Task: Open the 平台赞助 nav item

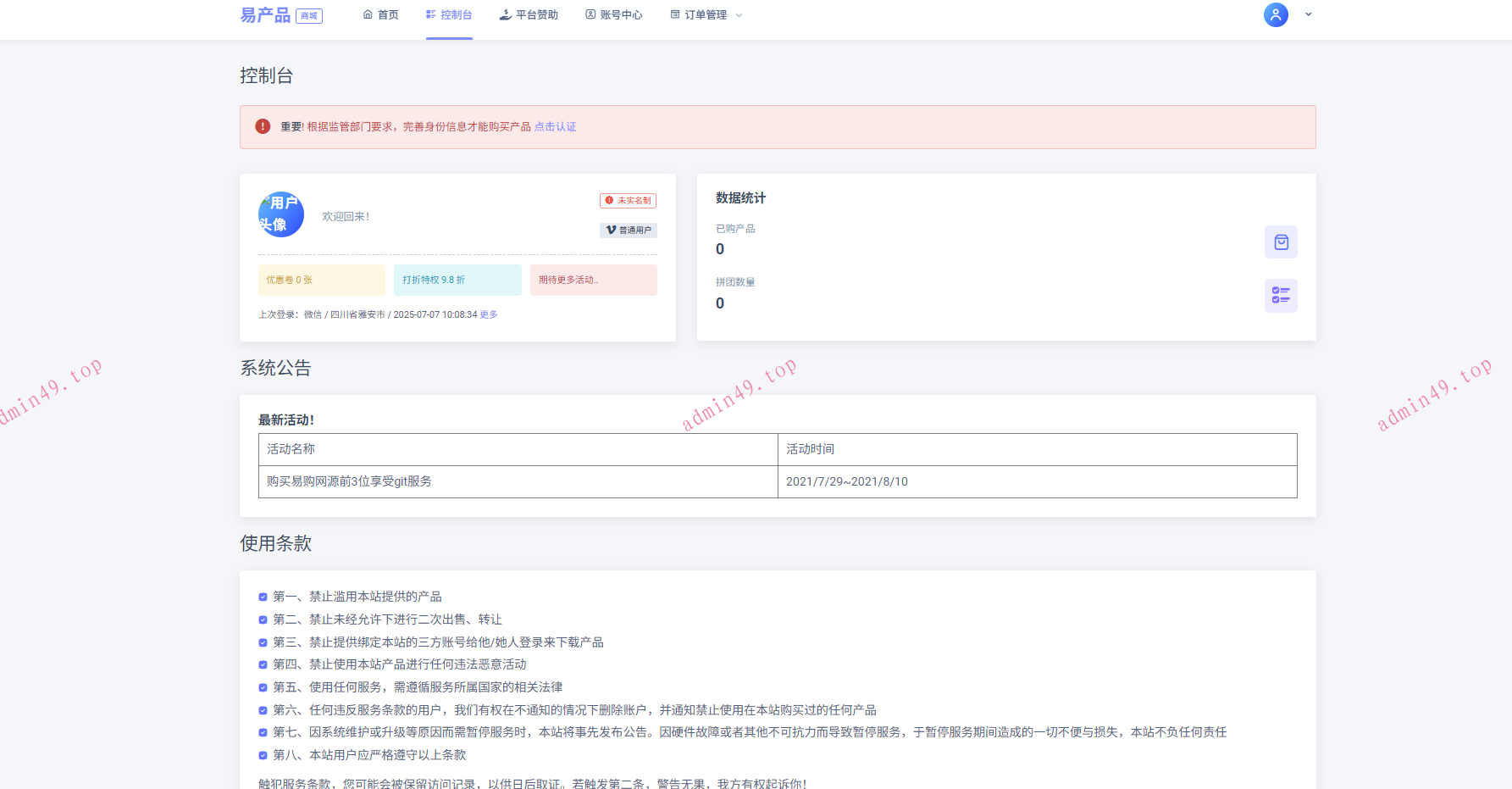Action: click(529, 15)
